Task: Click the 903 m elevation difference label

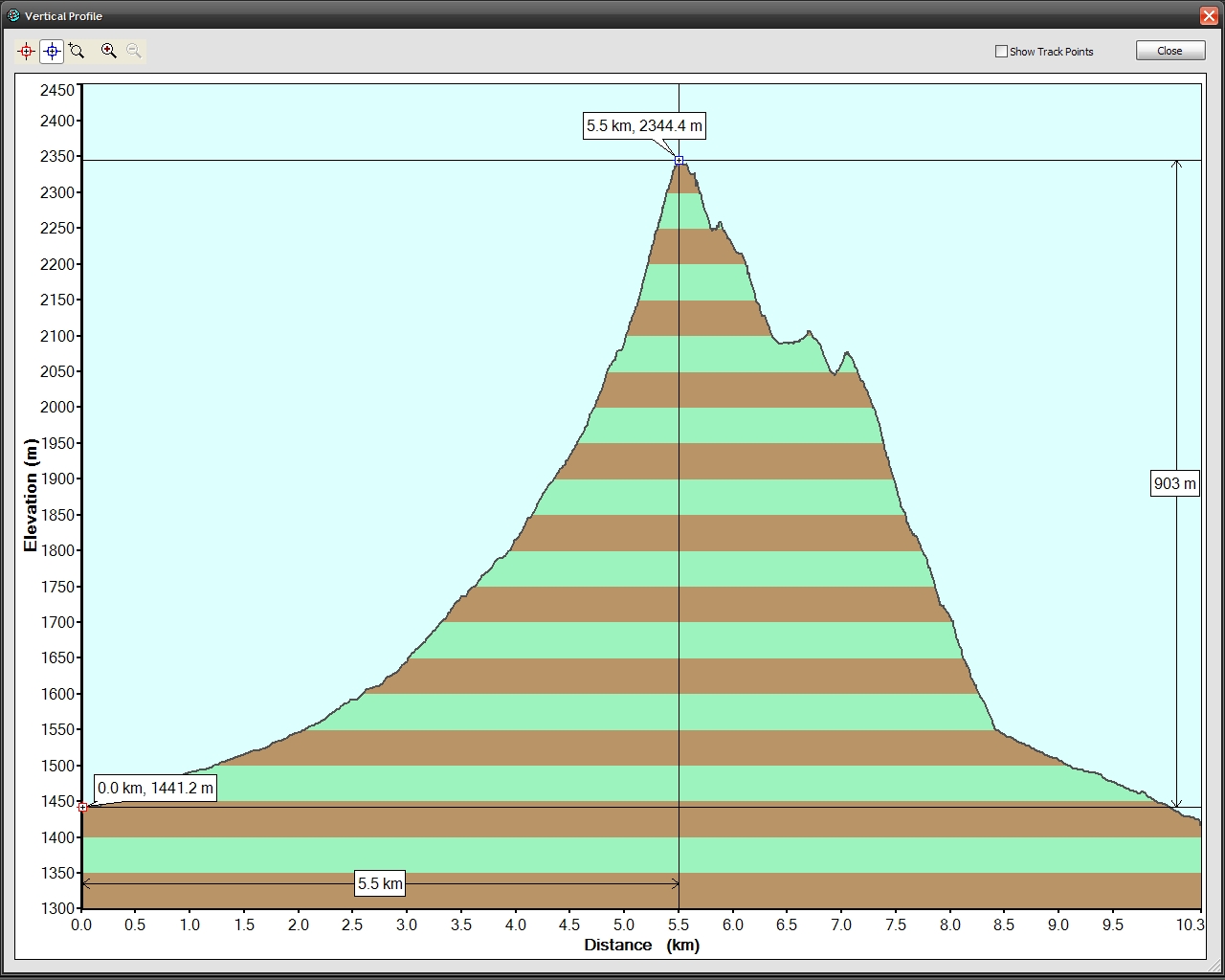Action: (x=1174, y=483)
